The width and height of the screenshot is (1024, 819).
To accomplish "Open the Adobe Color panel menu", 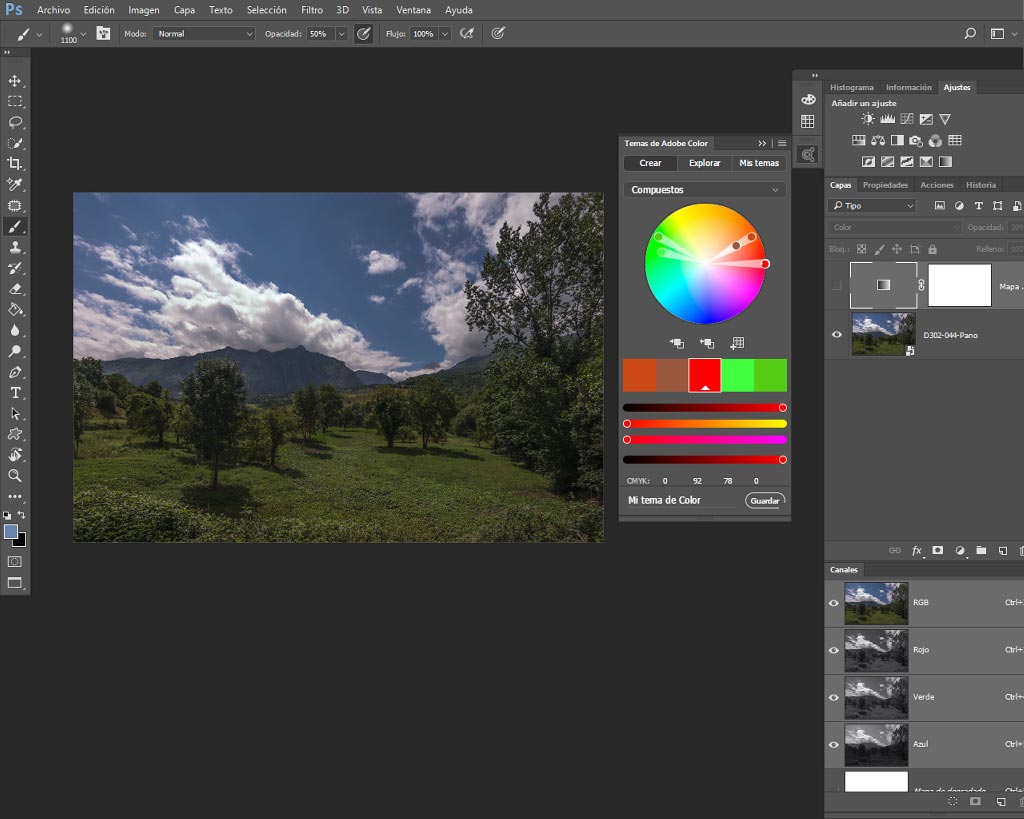I will 782,143.
